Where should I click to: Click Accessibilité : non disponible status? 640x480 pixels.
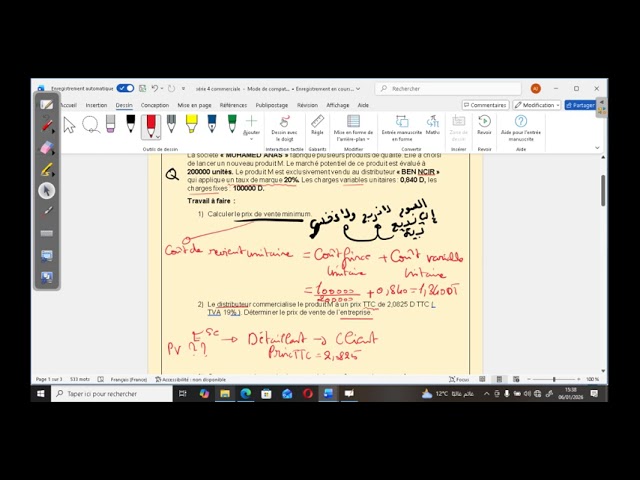point(190,380)
